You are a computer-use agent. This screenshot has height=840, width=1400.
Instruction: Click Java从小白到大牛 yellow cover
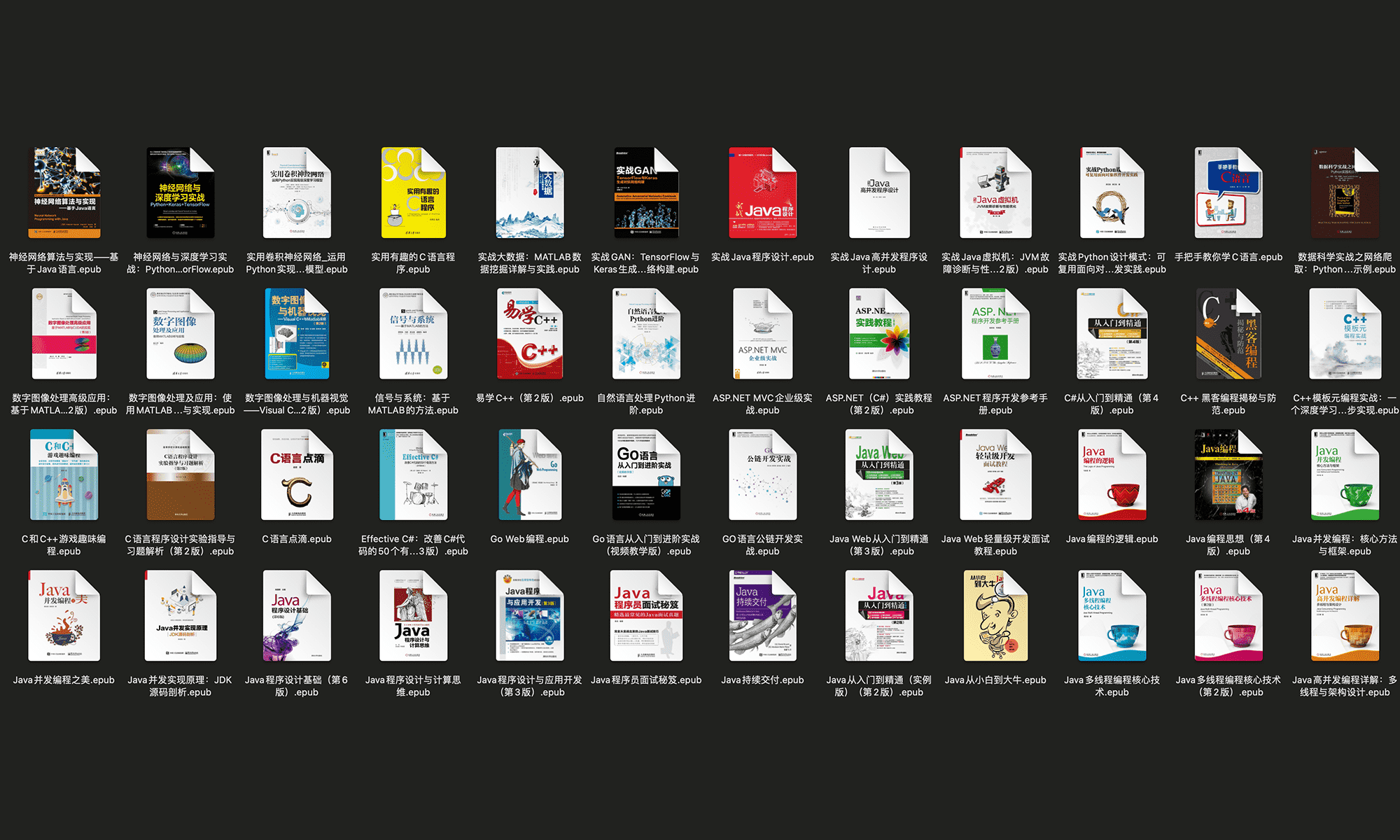(995, 615)
